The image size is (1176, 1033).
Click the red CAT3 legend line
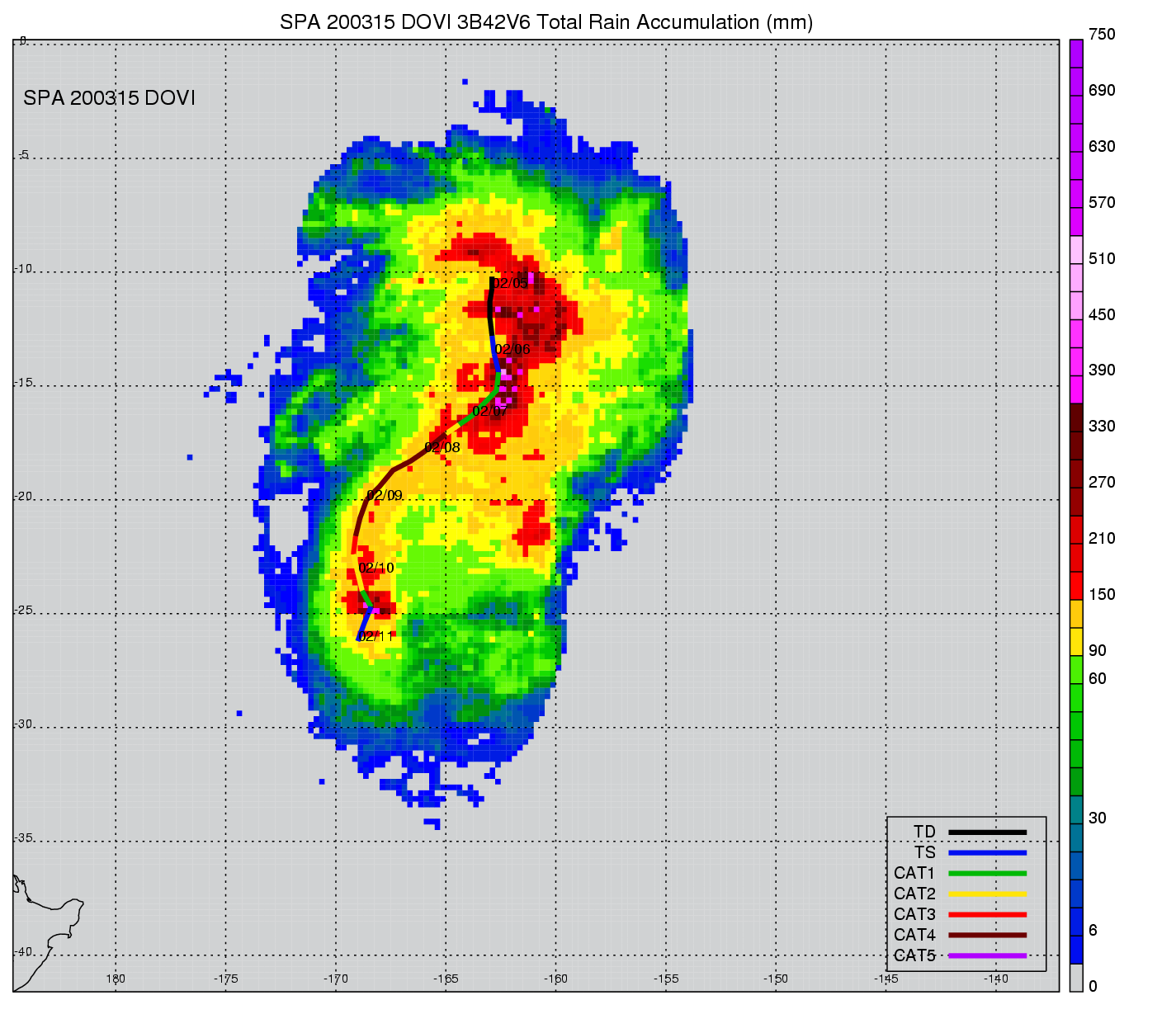pyautogui.click(x=987, y=914)
